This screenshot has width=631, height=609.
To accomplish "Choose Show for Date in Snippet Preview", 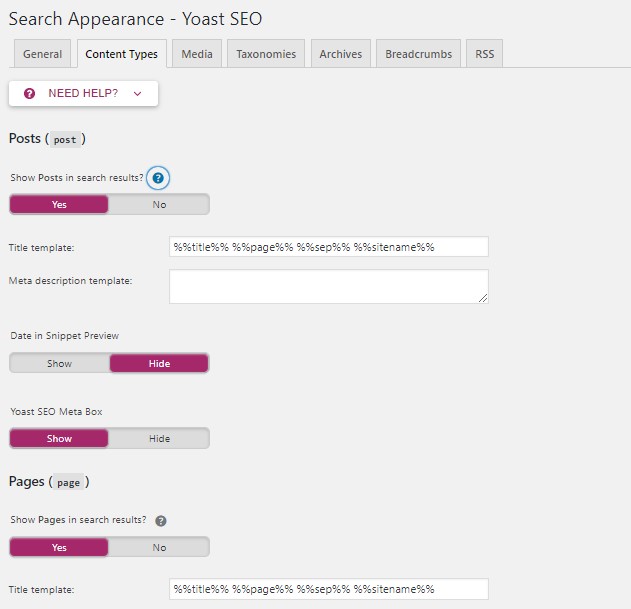I will point(60,363).
